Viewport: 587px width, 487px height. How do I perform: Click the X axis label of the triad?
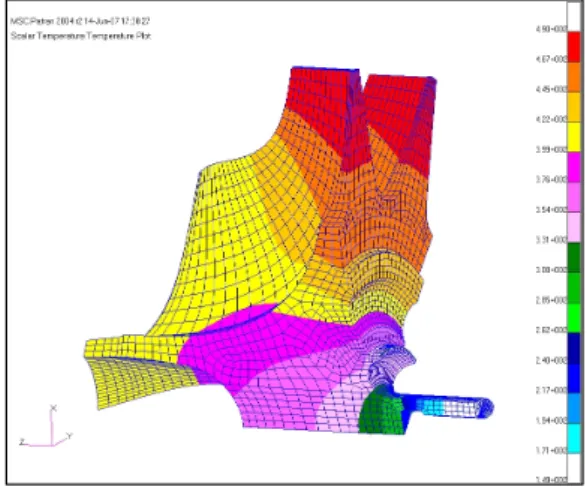[x=53, y=408]
